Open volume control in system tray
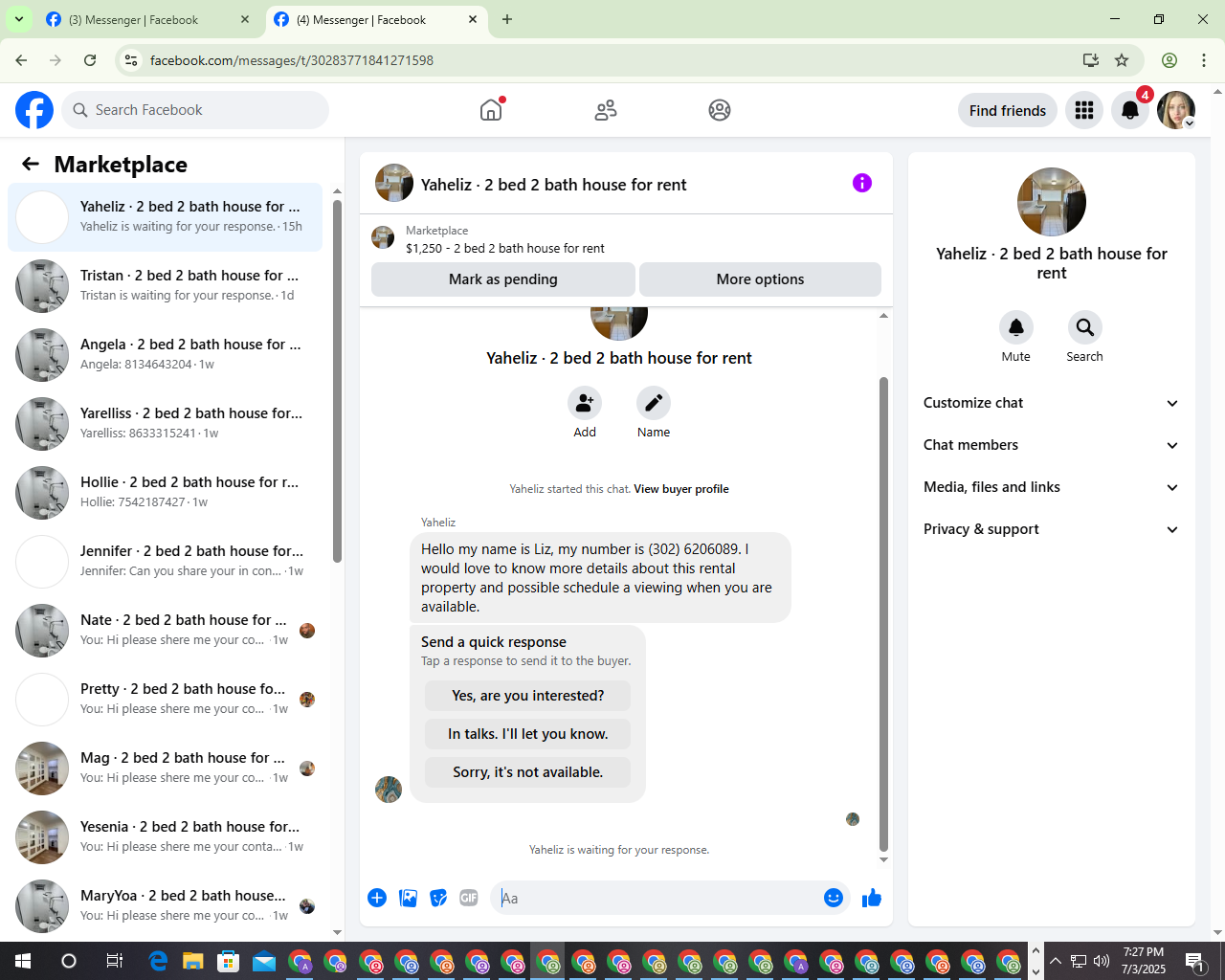The width and height of the screenshot is (1225, 980). pyautogui.click(x=1102, y=961)
